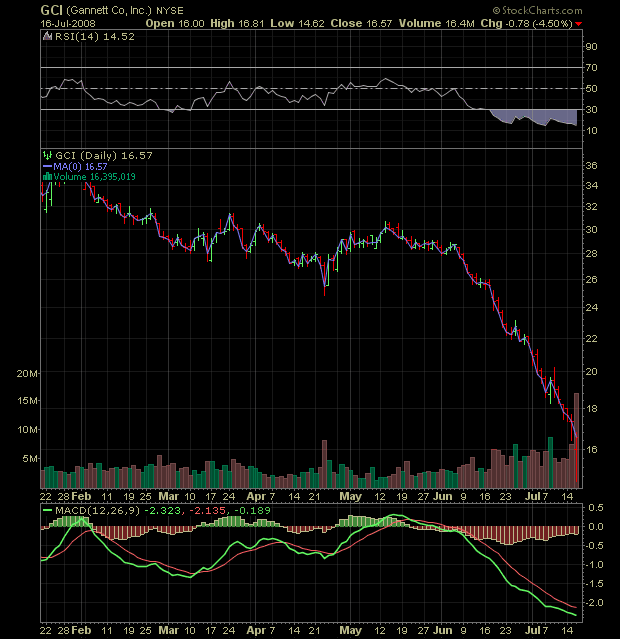Click the 16 price axis label
Screen dimensions: 620x639
[591, 449]
